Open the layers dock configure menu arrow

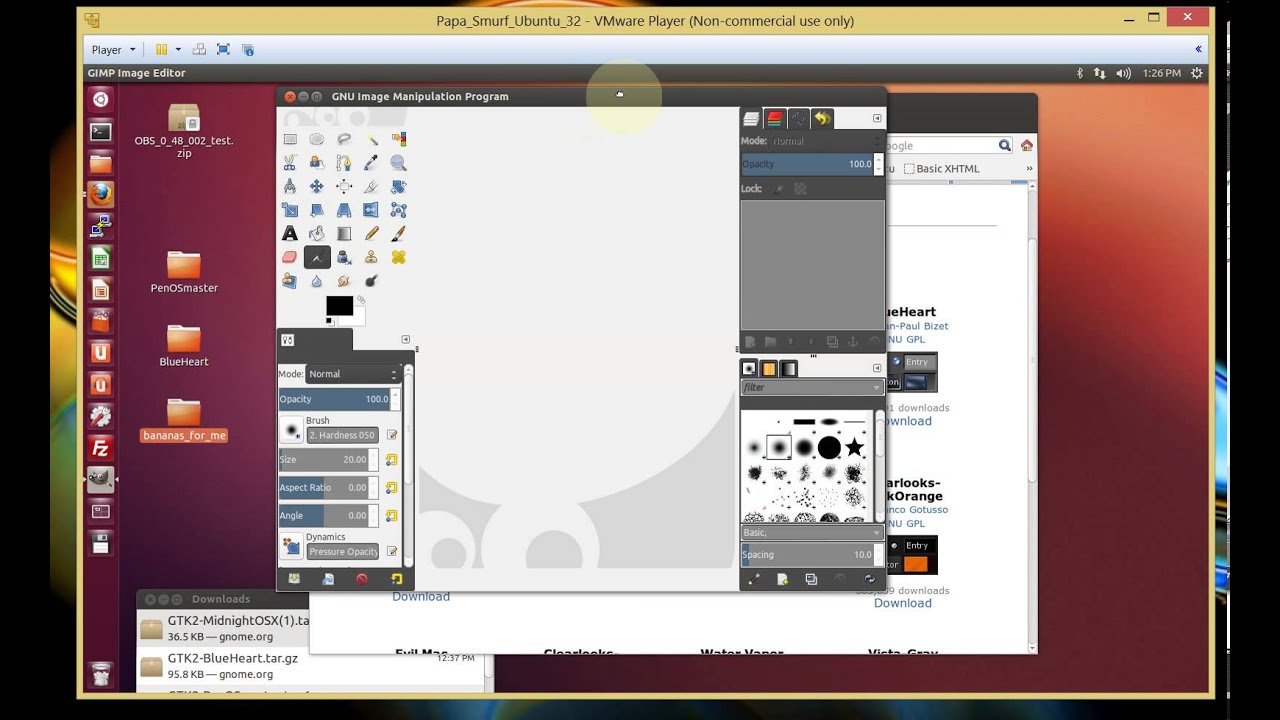pos(877,118)
